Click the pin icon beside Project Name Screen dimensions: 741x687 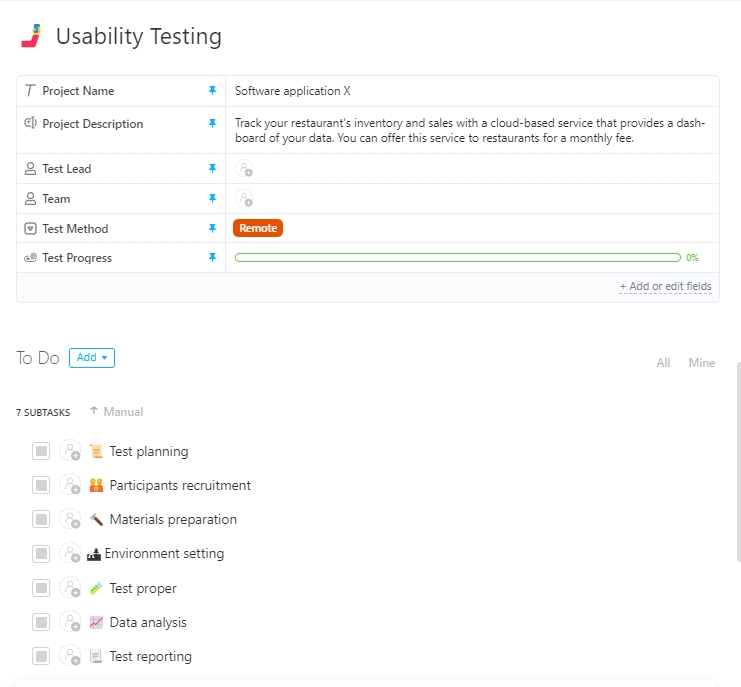click(212, 91)
